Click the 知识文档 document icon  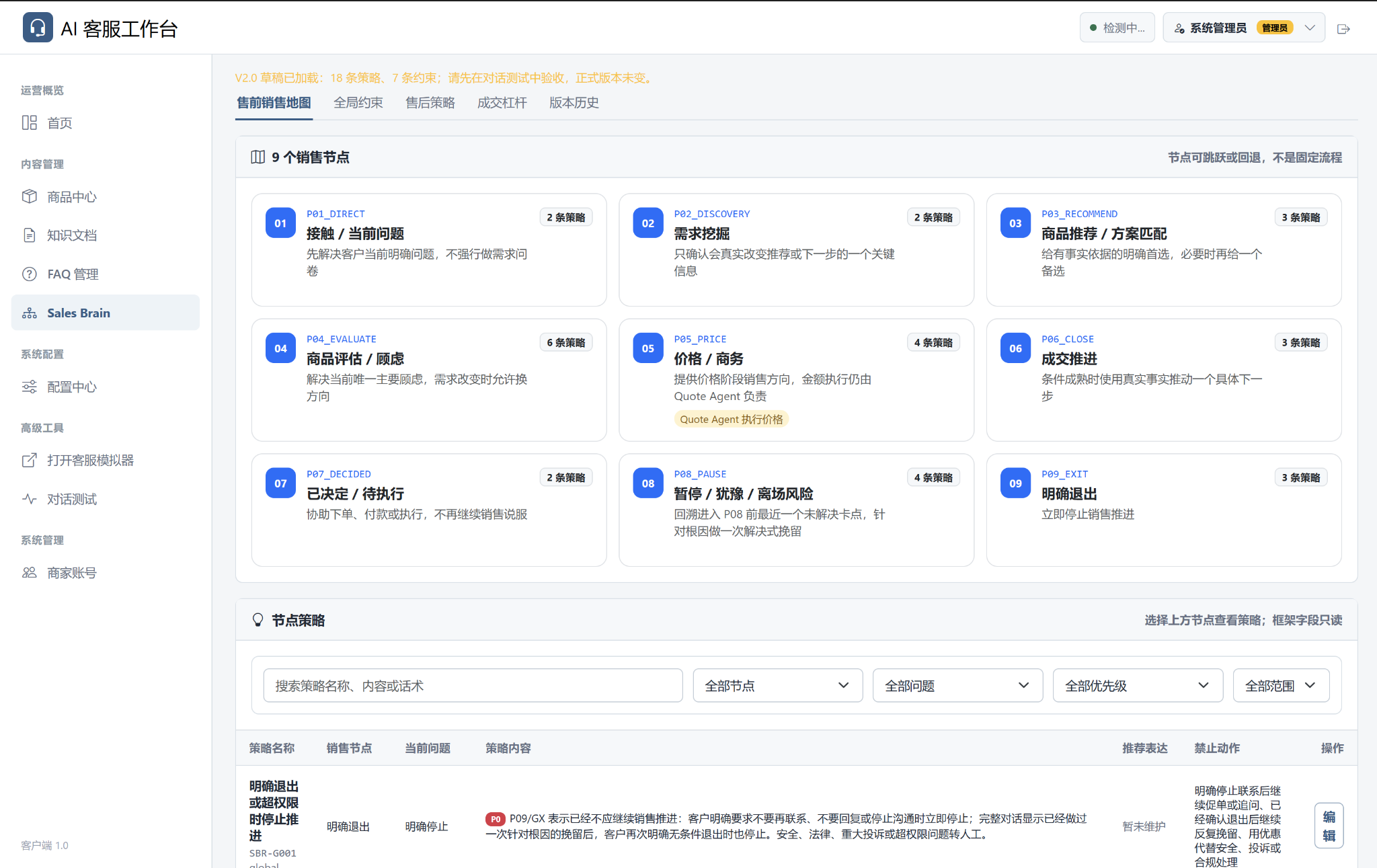tap(30, 235)
